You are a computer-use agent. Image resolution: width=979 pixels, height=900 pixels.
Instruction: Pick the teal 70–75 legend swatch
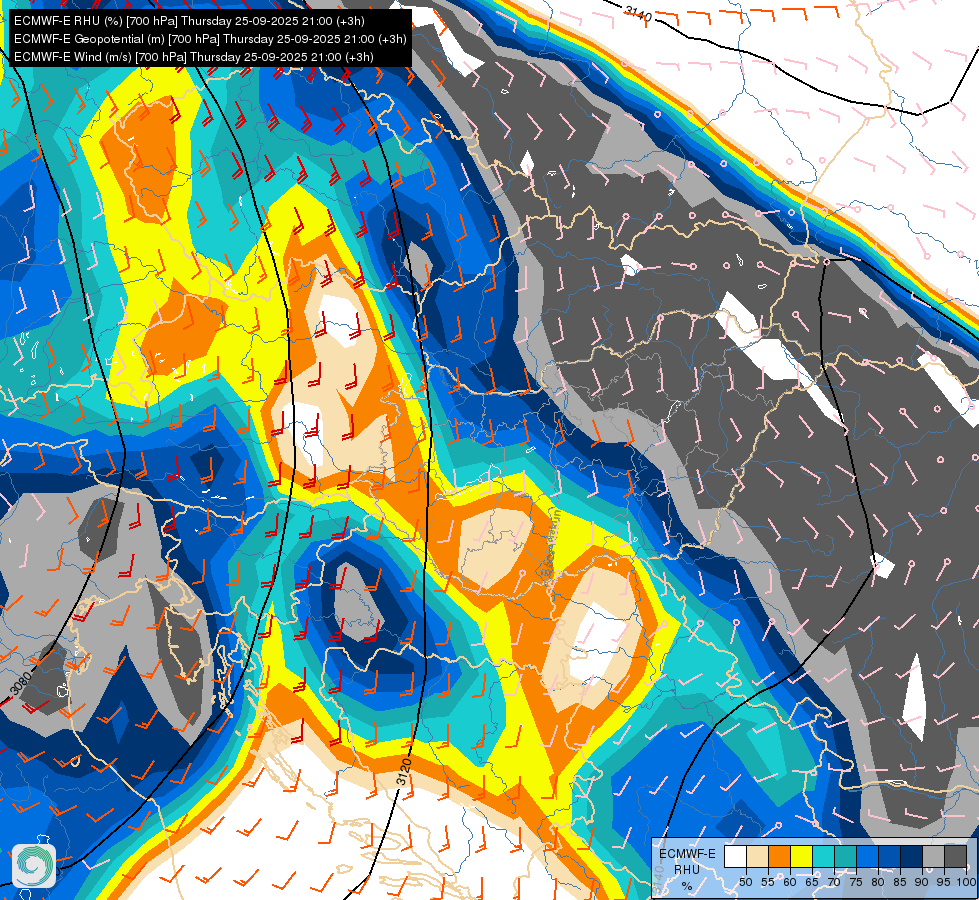click(x=845, y=856)
